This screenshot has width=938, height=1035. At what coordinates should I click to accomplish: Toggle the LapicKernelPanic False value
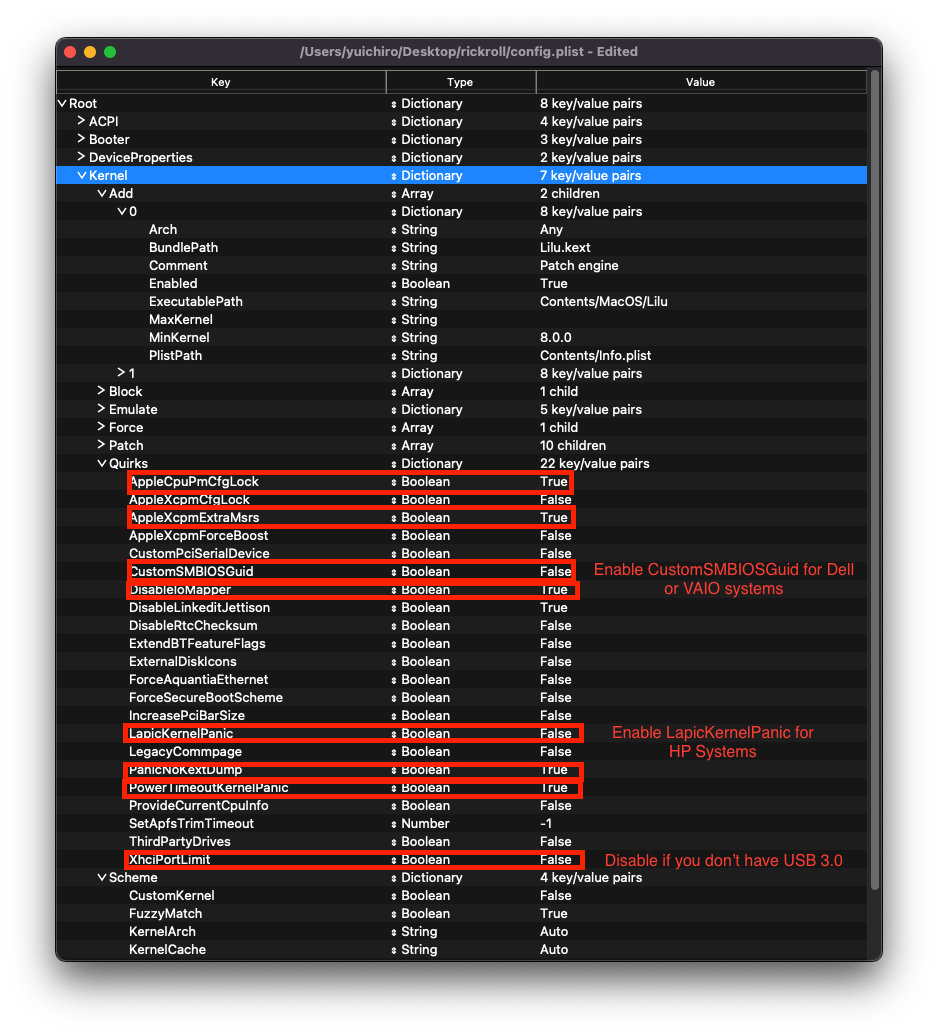[x=556, y=734]
